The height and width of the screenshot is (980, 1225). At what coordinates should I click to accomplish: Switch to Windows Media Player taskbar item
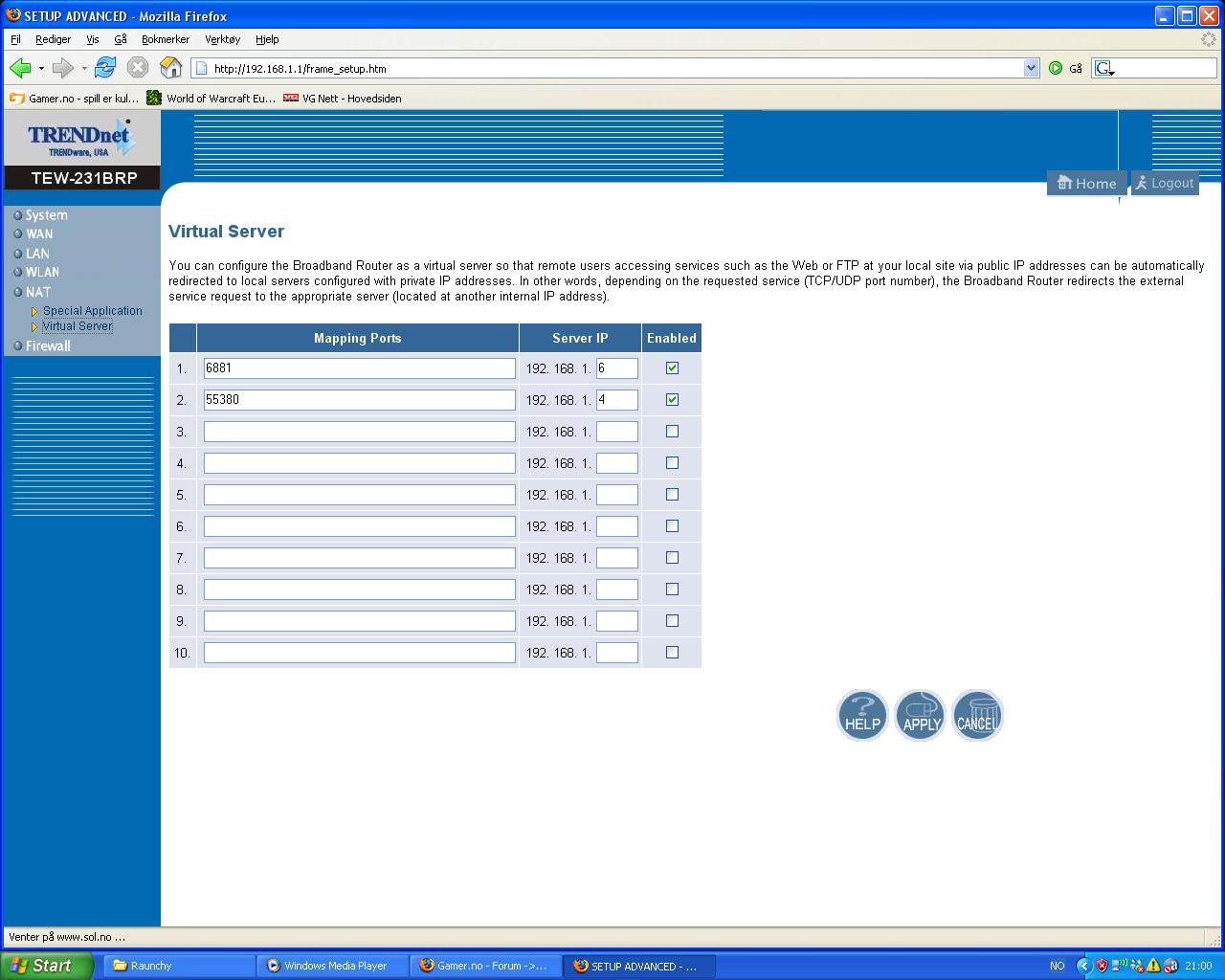click(333, 966)
